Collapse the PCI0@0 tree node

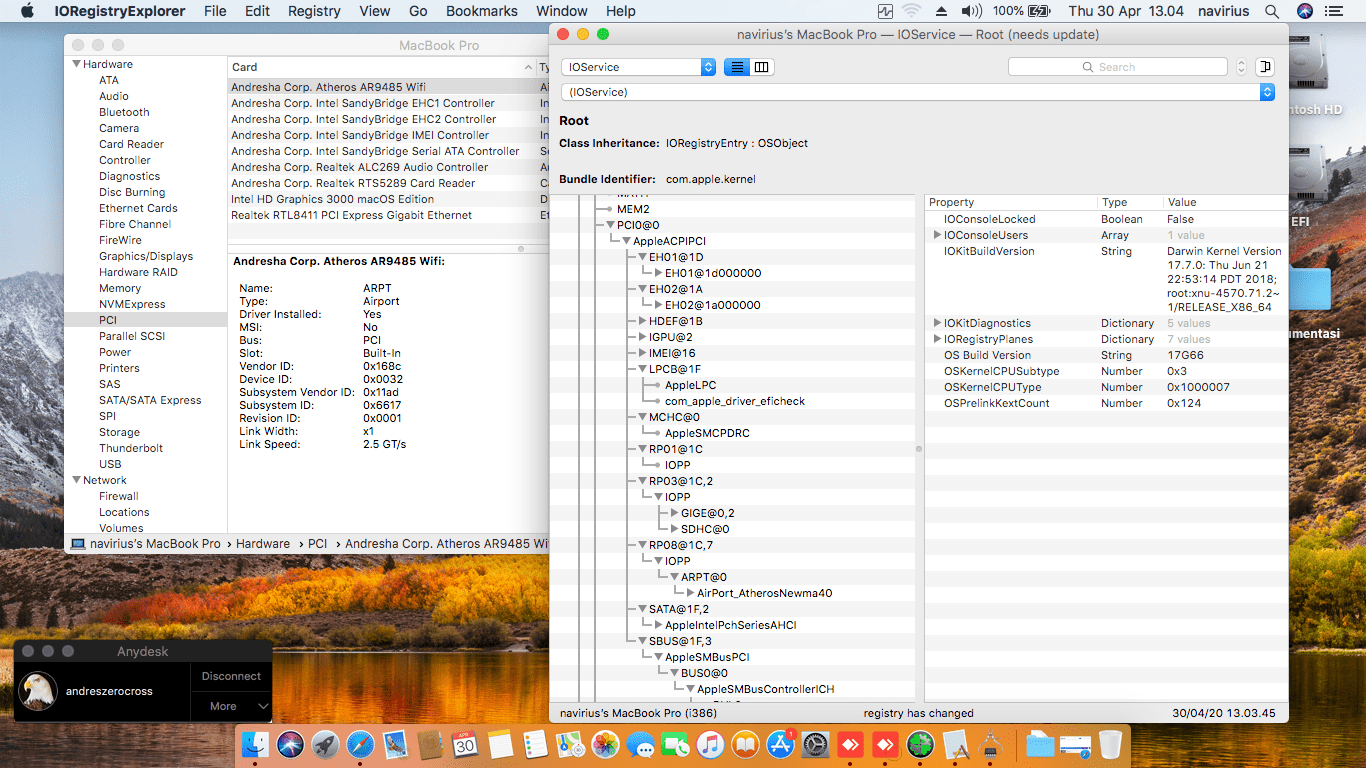click(608, 225)
